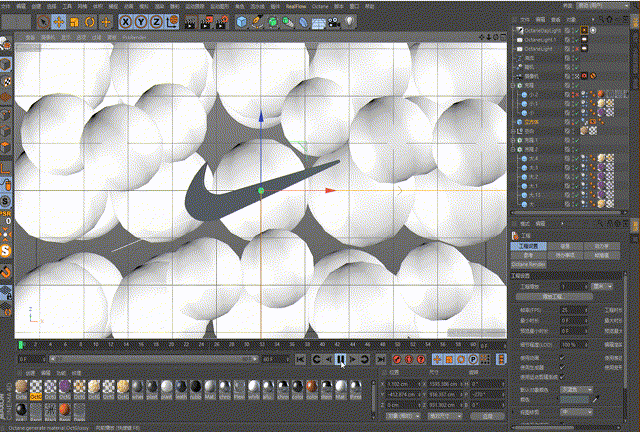Toggle the Parameter P keyframe button
The width and height of the screenshot is (640, 432).
pyautogui.click(x=473, y=359)
